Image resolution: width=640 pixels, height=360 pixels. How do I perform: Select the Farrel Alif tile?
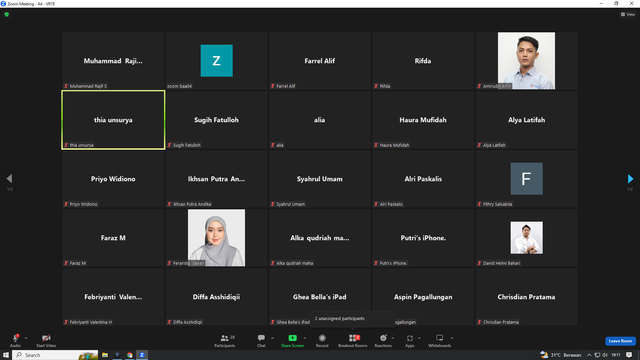[320, 60]
